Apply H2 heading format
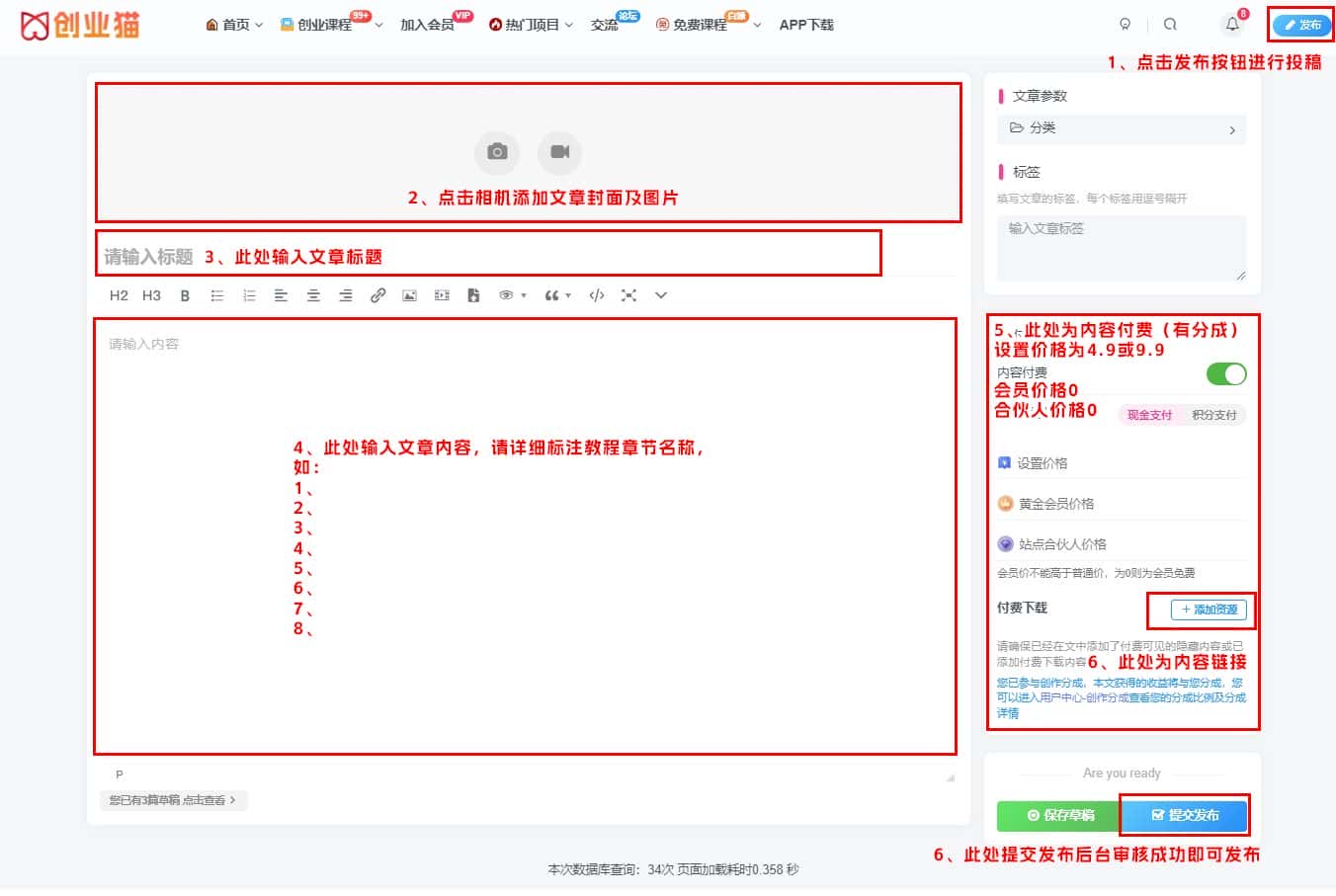Screen dimensions: 1336x896 [119, 294]
